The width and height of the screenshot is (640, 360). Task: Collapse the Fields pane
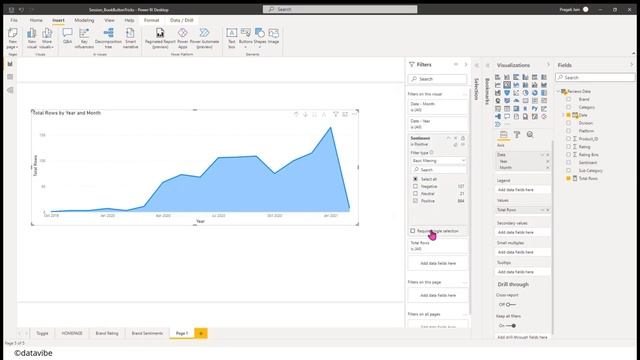[631, 65]
